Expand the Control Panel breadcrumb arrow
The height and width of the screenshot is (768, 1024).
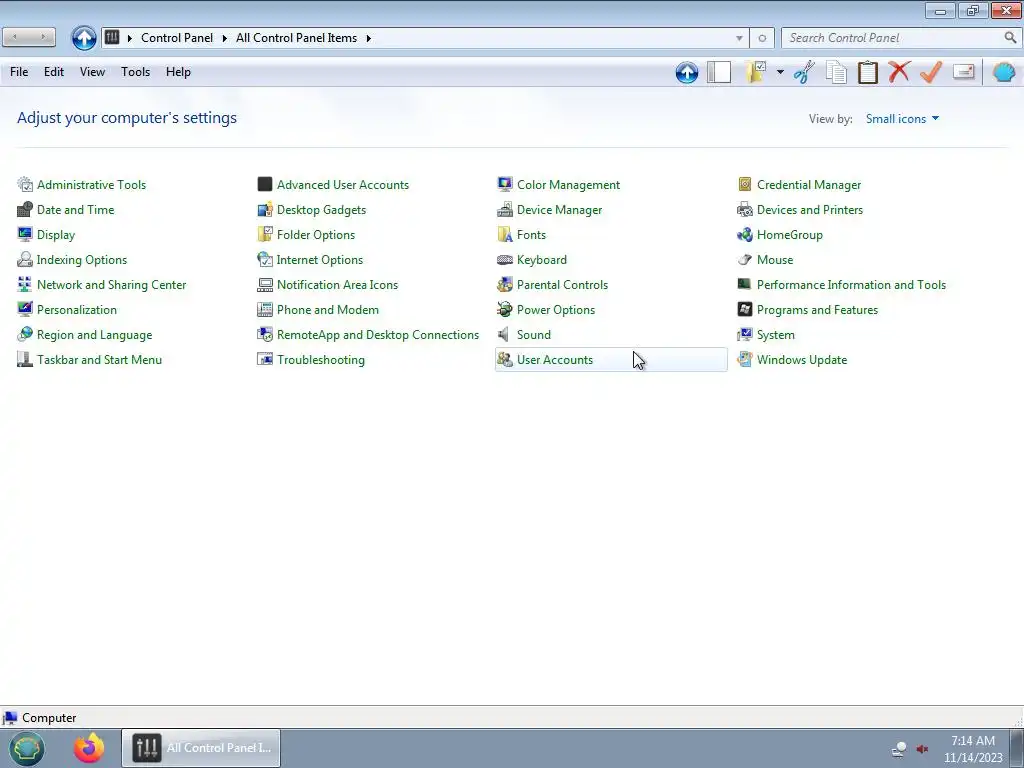pos(225,38)
